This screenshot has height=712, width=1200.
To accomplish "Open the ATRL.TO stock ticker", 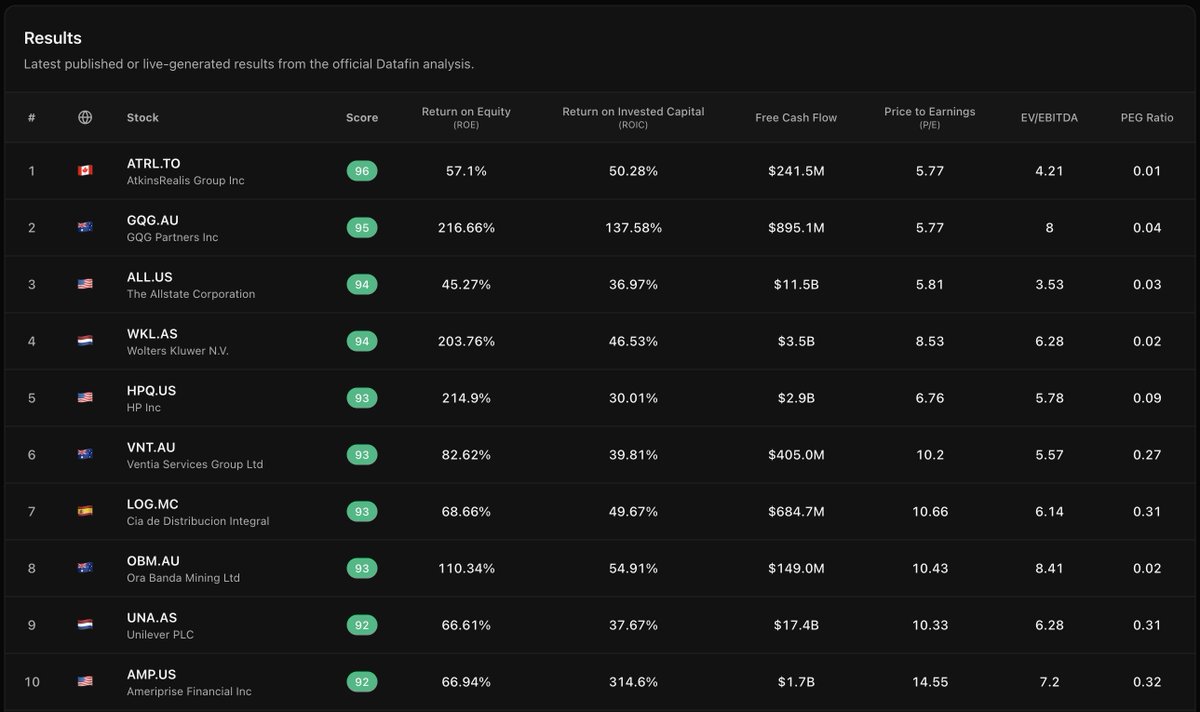I will [154, 163].
